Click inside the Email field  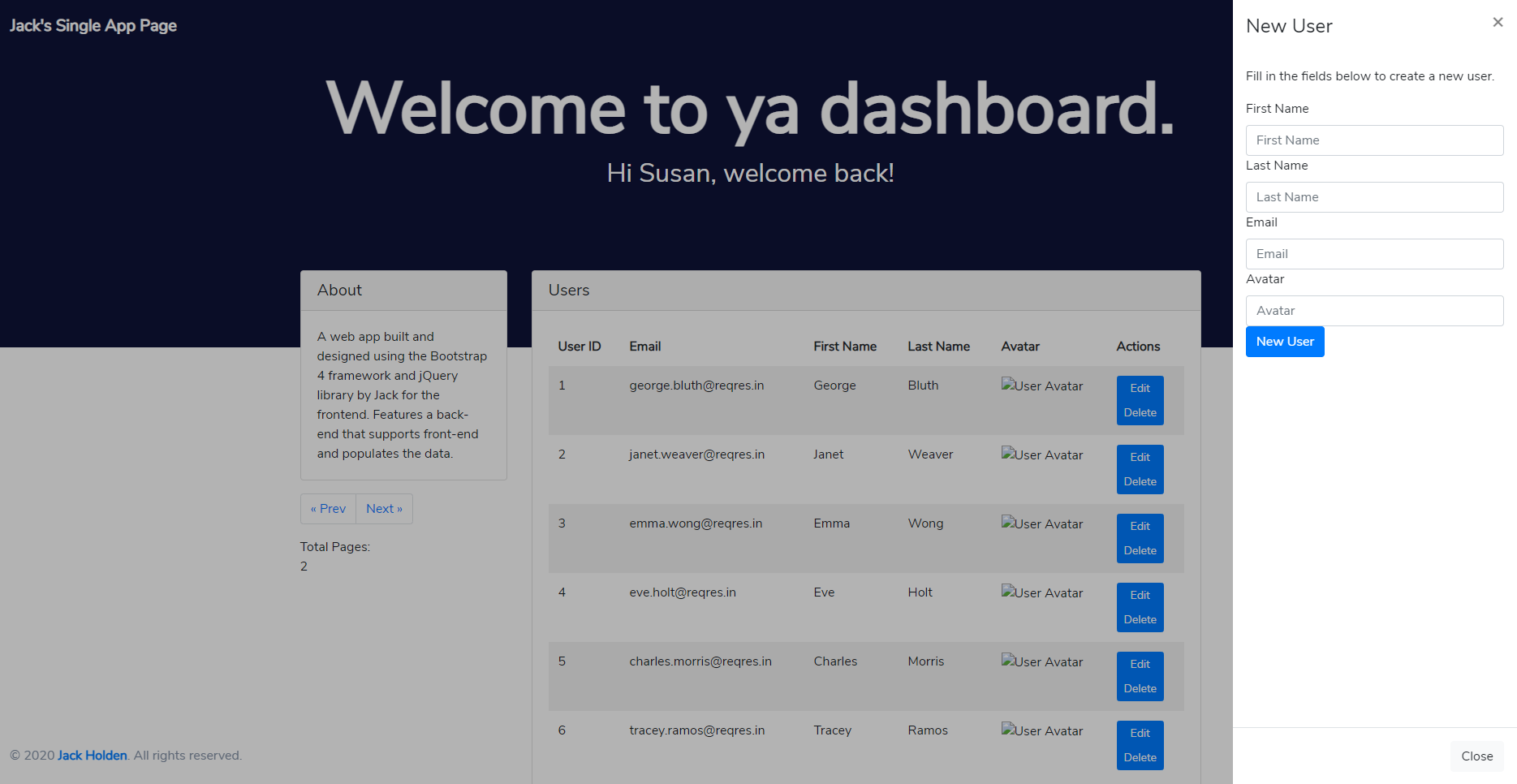tap(1374, 253)
